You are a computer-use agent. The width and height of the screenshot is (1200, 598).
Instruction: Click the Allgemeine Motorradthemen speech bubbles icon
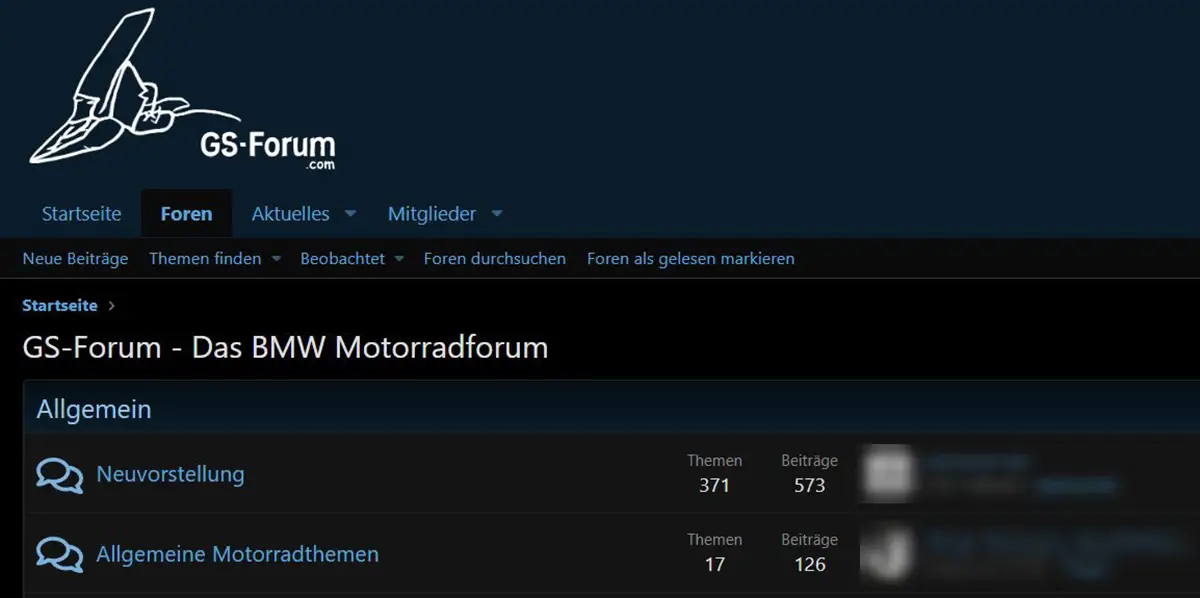(59, 553)
